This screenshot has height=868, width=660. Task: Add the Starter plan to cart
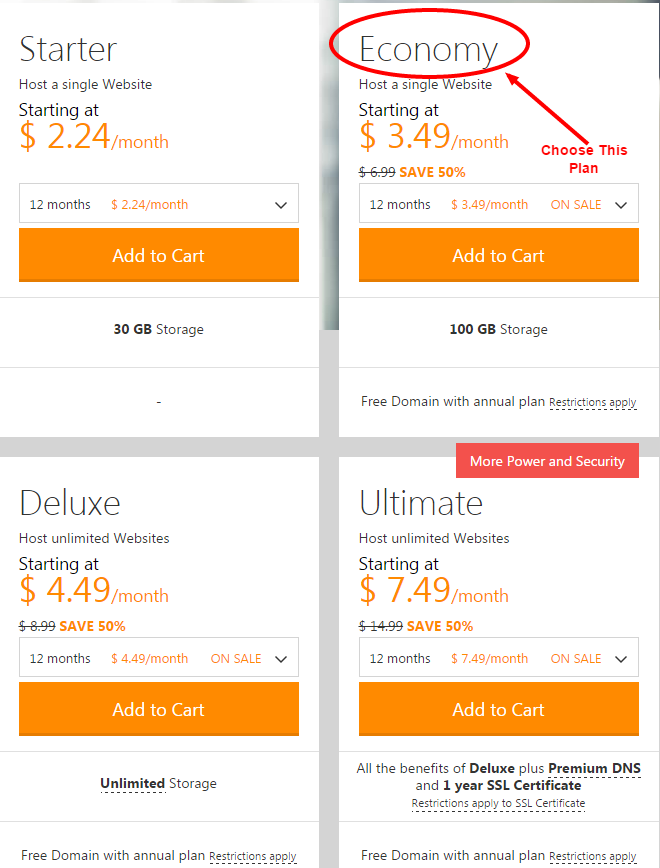pos(158,255)
